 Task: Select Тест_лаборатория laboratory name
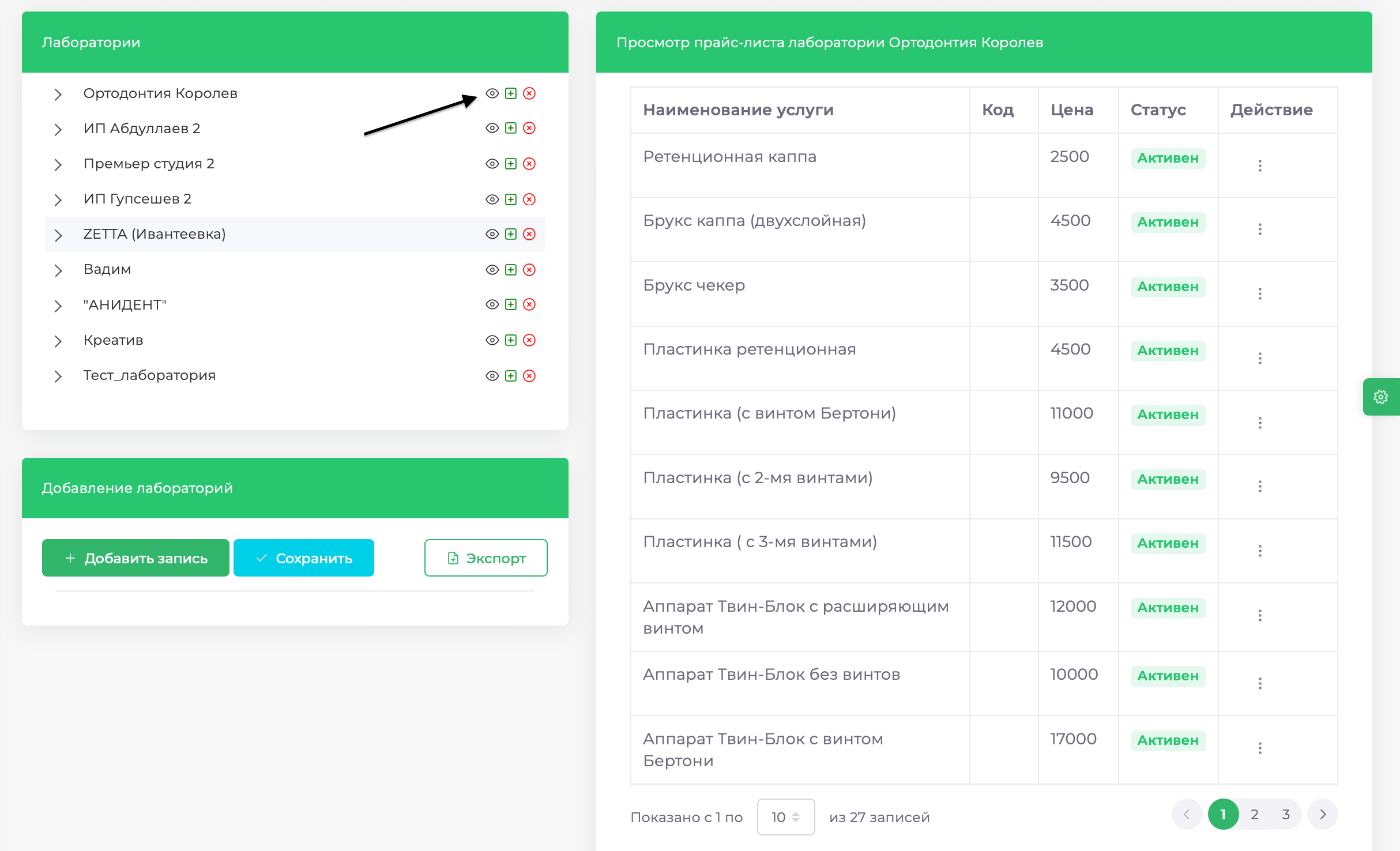(149, 375)
